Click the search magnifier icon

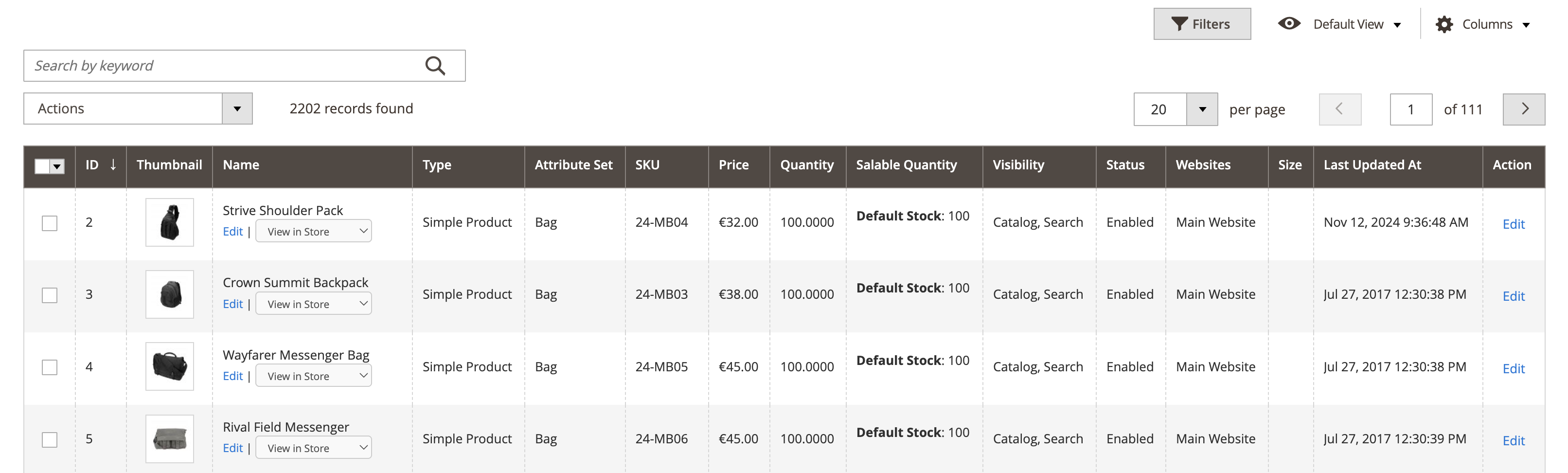click(435, 66)
